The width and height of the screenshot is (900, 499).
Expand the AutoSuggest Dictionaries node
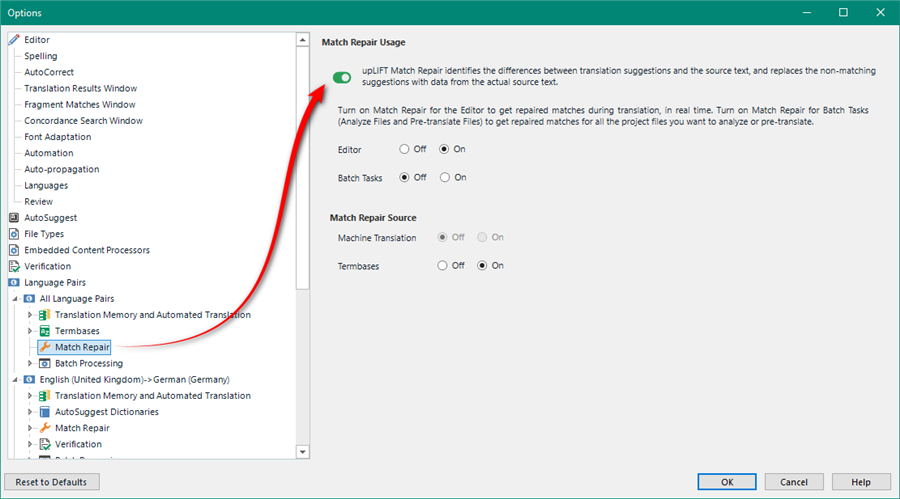(30, 412)
